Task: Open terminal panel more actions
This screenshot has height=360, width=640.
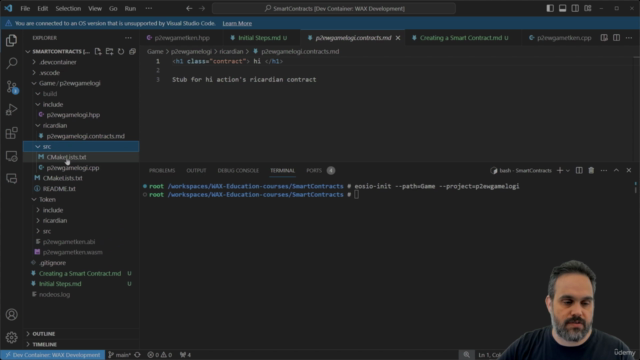Action: (604, 170)
